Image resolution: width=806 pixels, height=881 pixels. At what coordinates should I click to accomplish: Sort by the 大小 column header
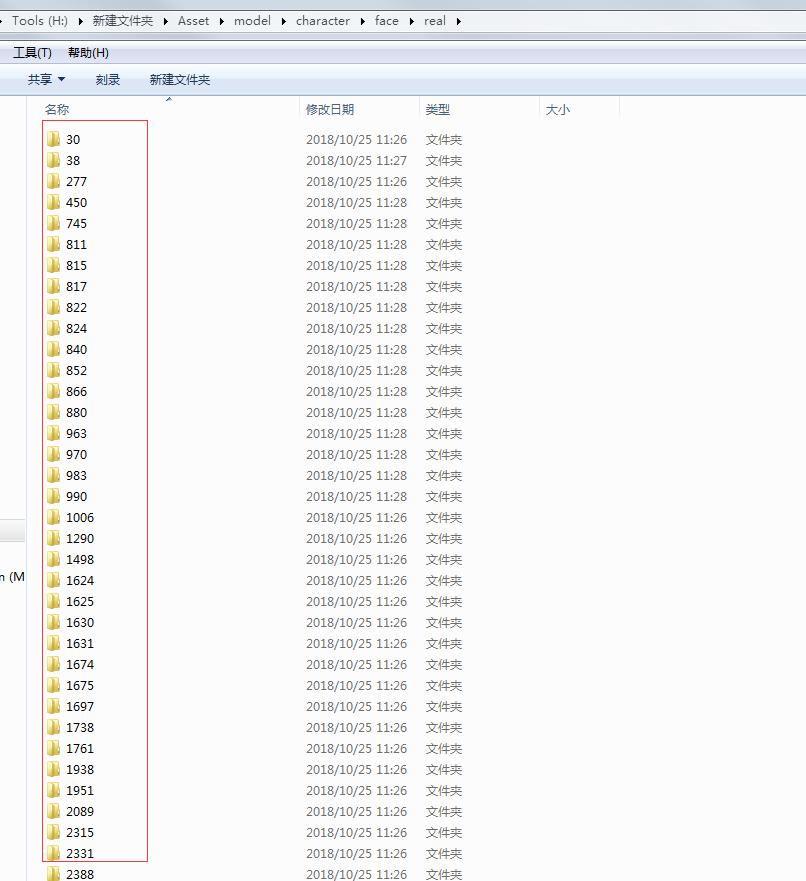(557, 108)
